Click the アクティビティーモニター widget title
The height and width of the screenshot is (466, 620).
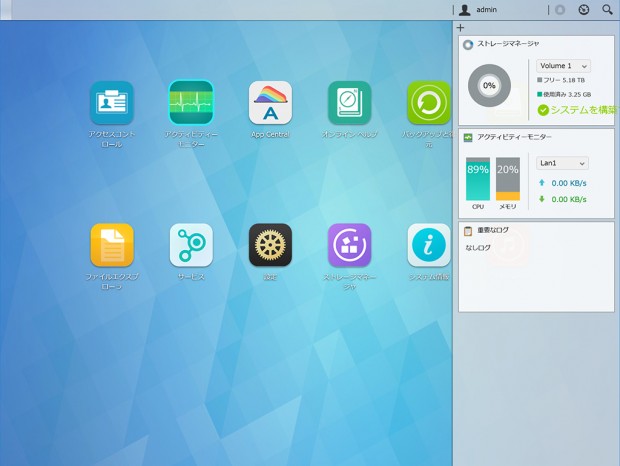coord(514,137)
